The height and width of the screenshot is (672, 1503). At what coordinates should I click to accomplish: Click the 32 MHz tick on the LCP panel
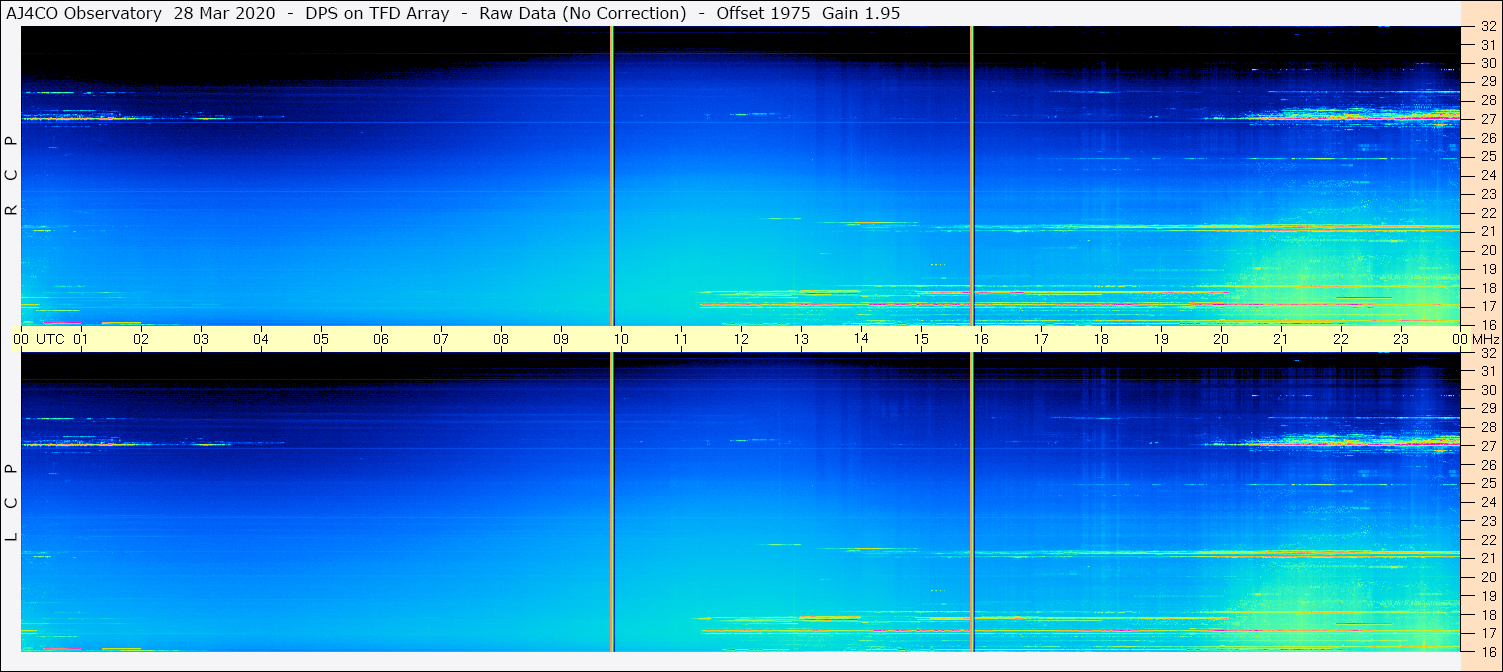(1488, 353)
